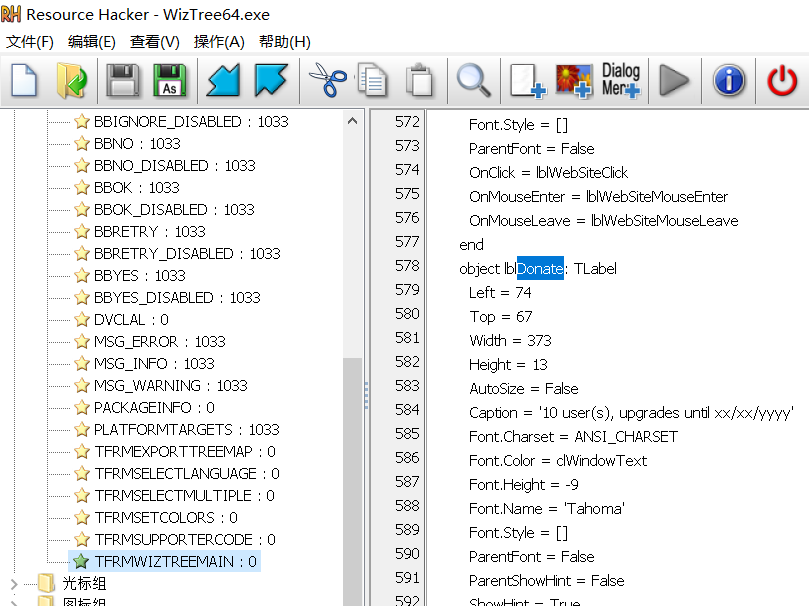Click the OnClick = lblWebSiteClick line
Image resolution: width=809 pixels, height=606 pixels.
[x=548, y=173]
